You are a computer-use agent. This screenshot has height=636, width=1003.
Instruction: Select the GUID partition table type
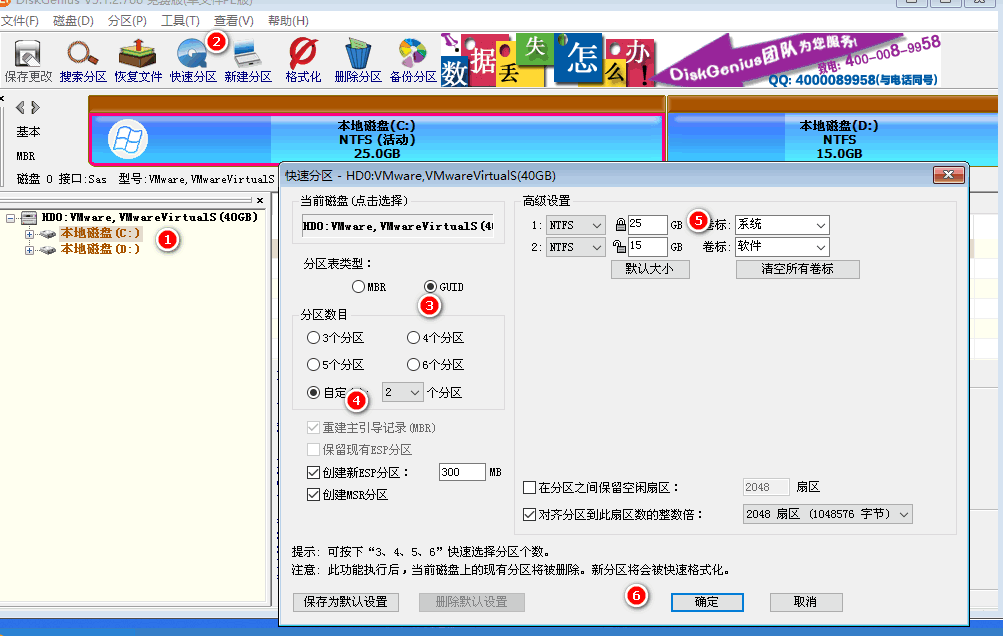(432, 287)
